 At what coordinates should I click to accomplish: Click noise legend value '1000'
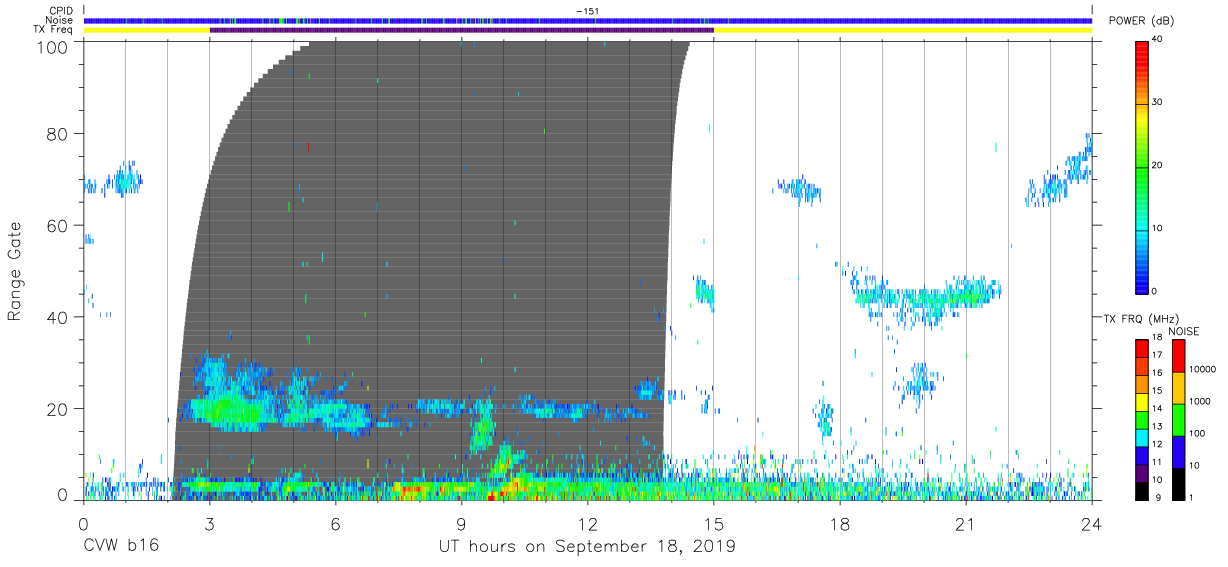1198,401
